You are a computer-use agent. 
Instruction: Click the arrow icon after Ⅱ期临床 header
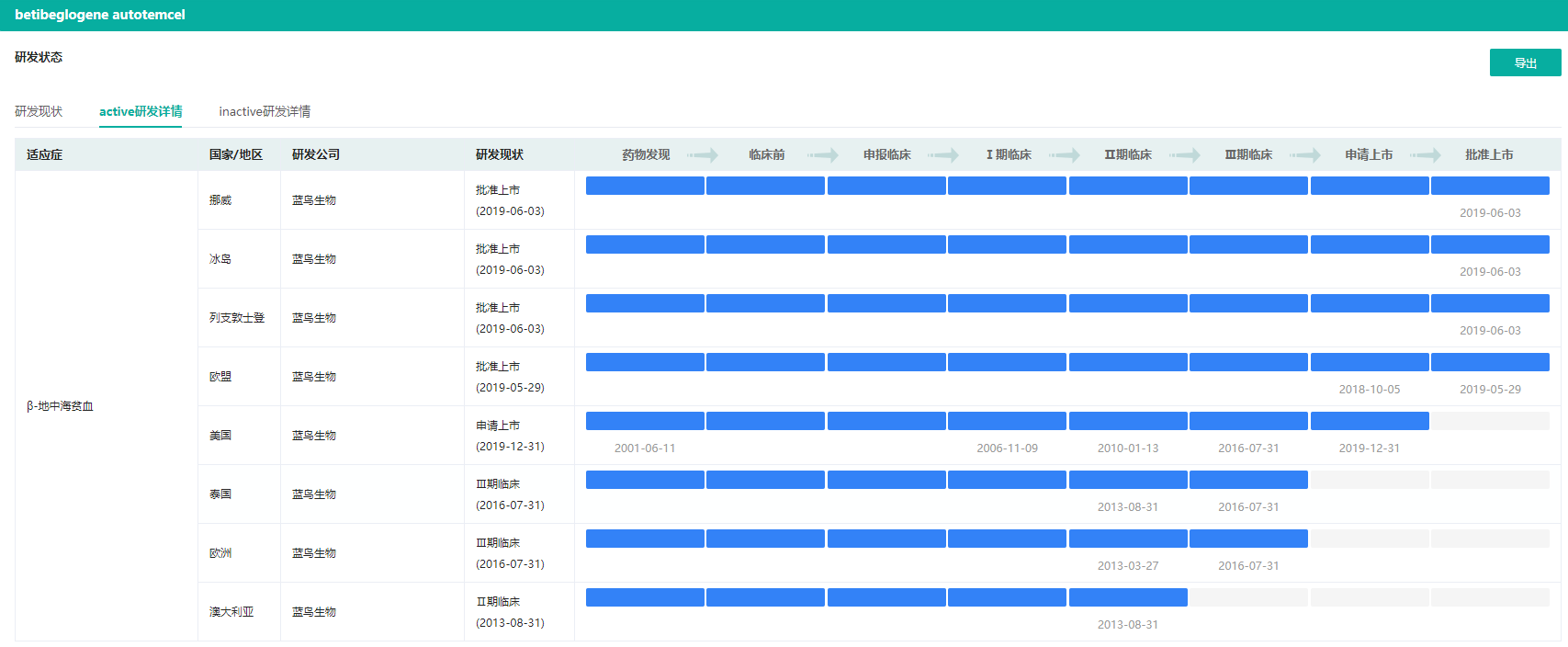coord(1185,155)
